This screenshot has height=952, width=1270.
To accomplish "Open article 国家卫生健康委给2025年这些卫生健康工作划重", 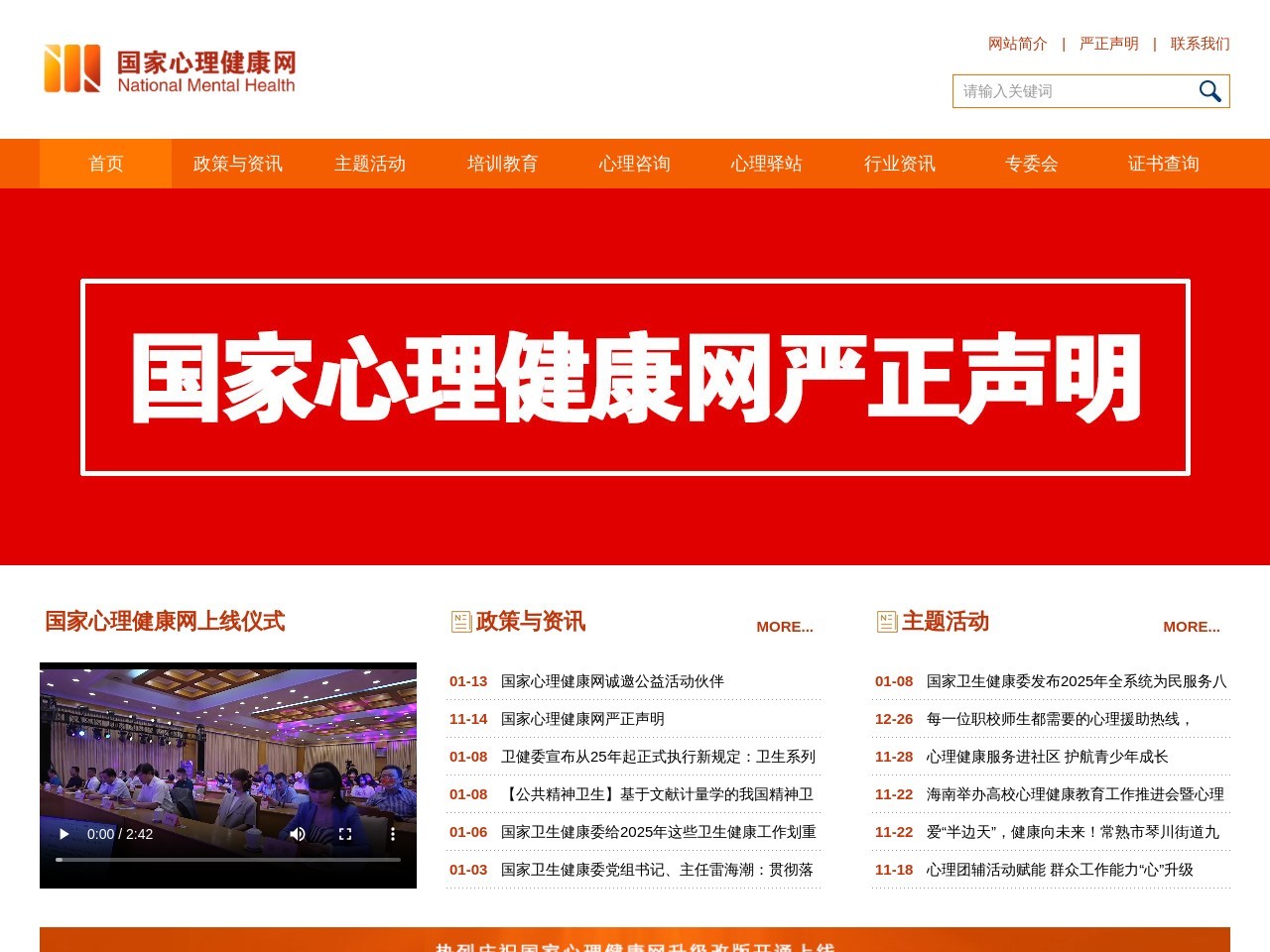I will point(658,832).
